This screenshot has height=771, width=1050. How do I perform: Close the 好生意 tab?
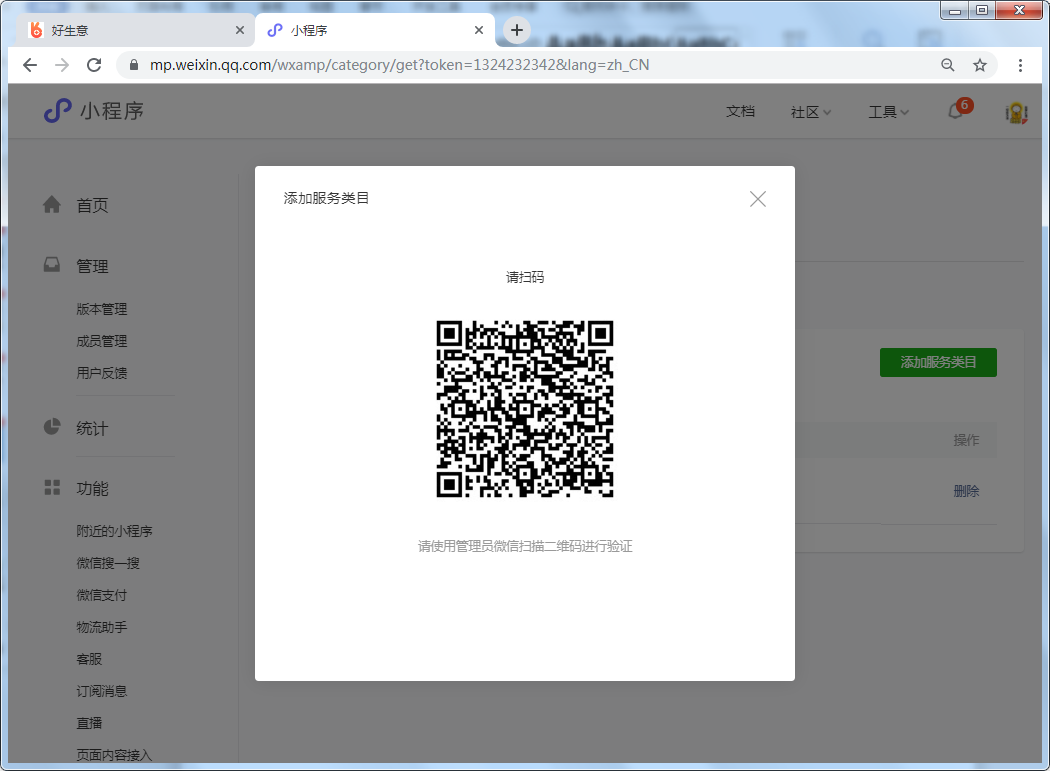[240, 30]
